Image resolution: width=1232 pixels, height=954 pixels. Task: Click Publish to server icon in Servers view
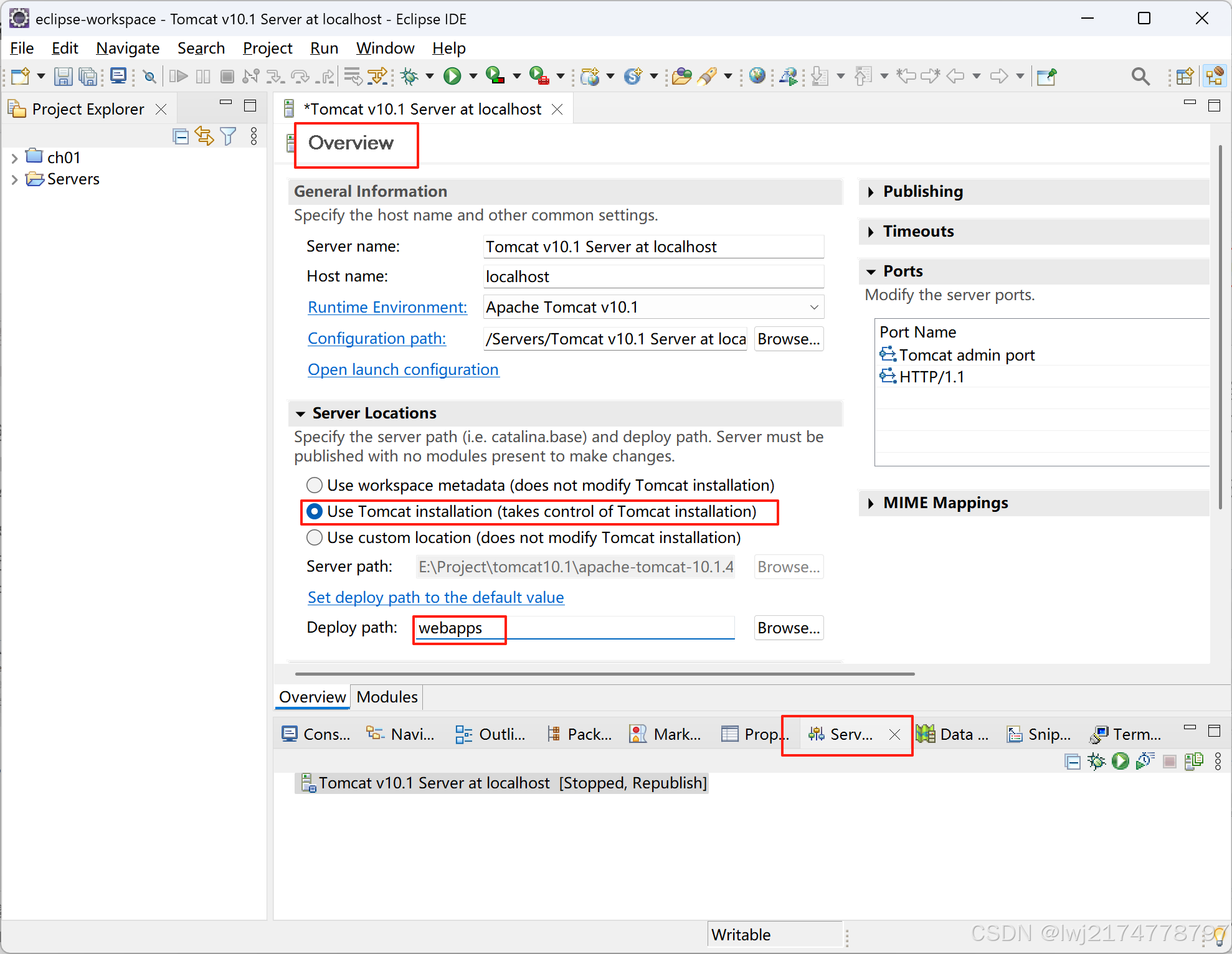point(1194,761)
